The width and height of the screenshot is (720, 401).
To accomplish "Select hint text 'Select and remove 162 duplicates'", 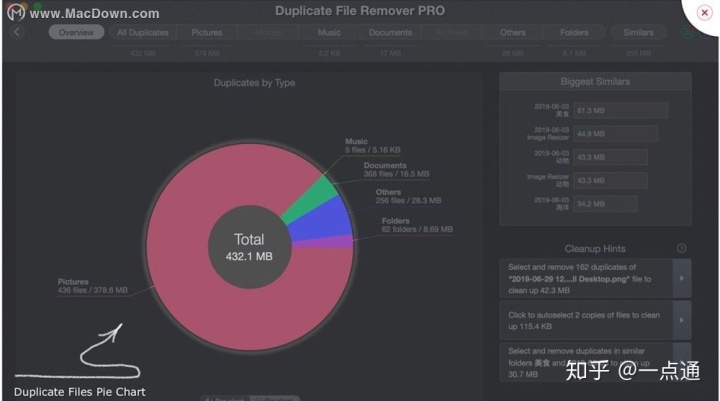I will (x=572, y=267).
